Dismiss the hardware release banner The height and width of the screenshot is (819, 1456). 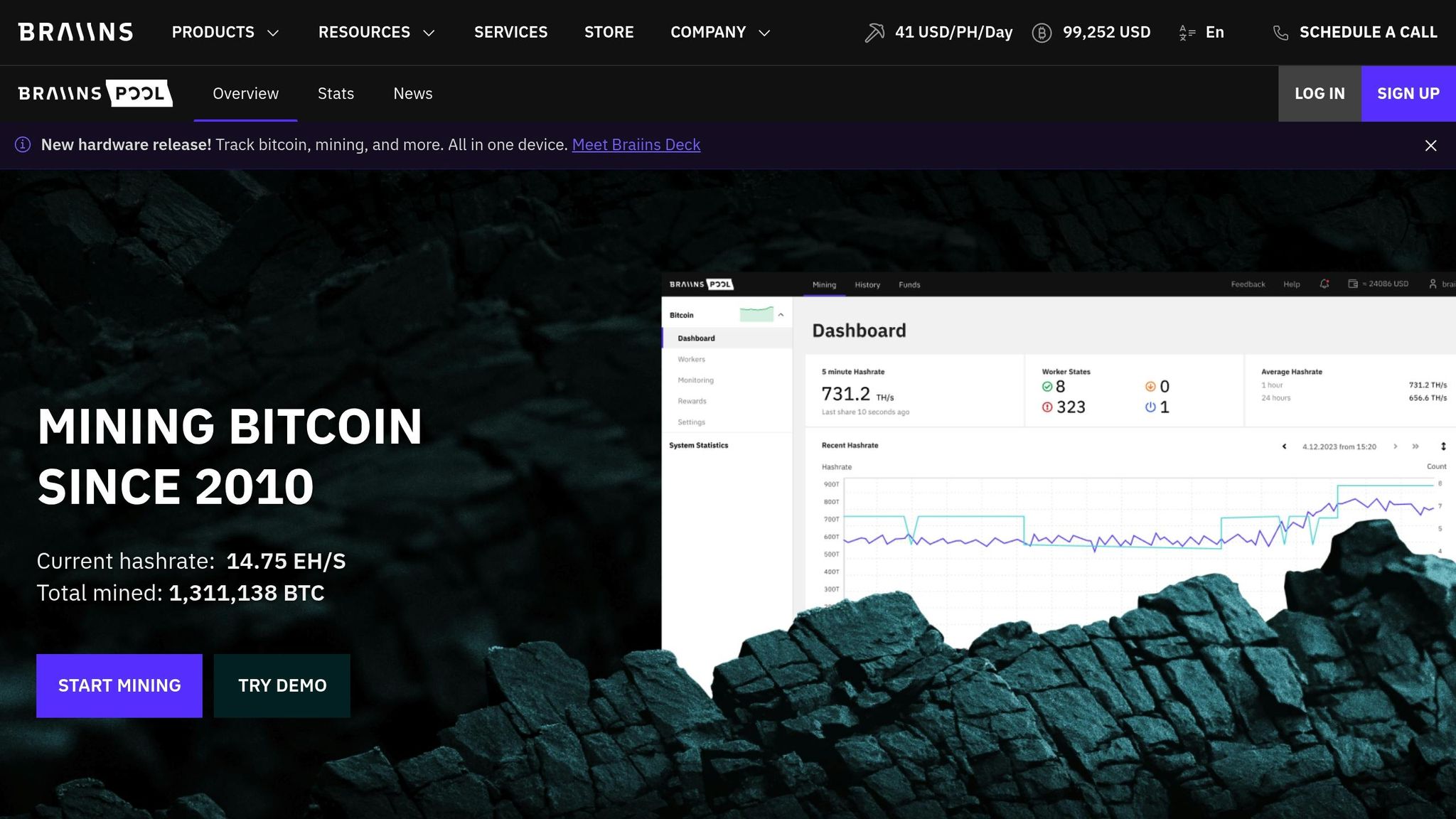pyautogui.click(x=1430, y=146)
